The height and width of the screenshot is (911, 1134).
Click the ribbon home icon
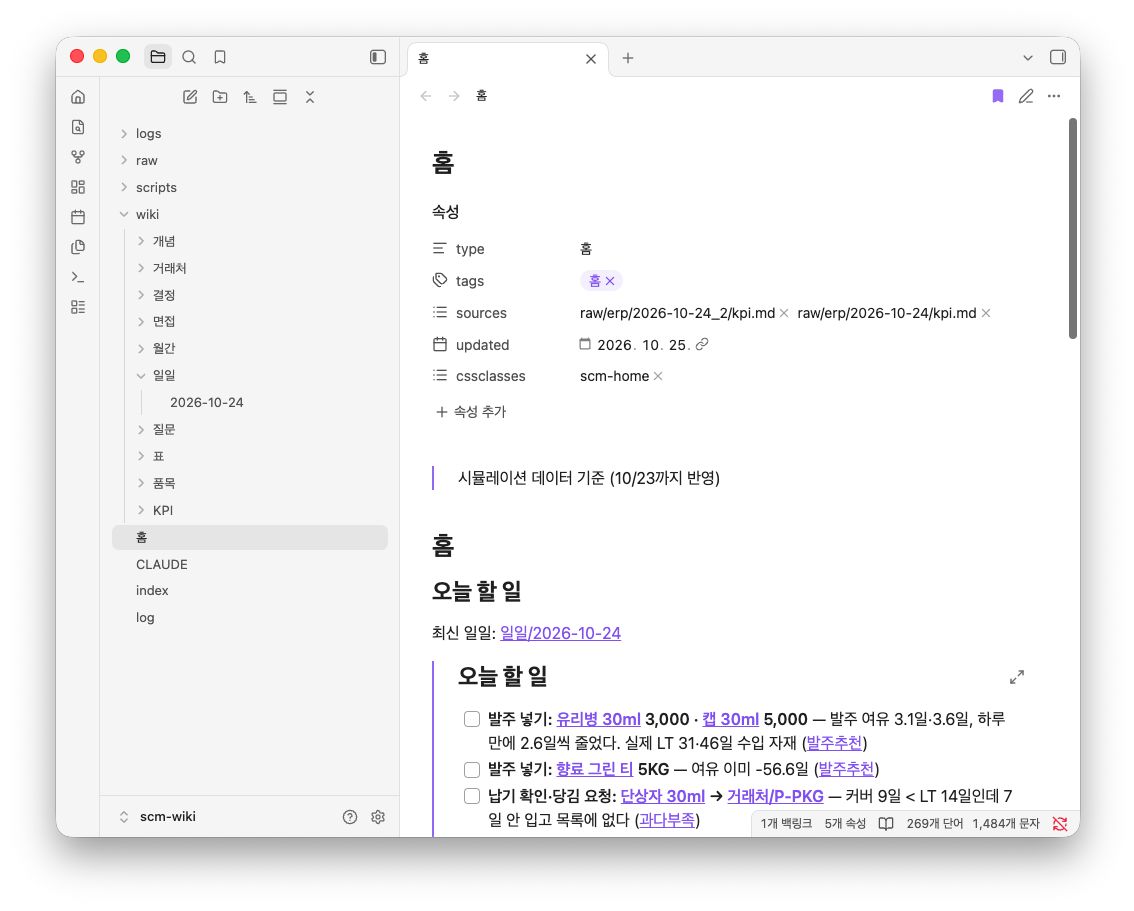pos(78,97)
